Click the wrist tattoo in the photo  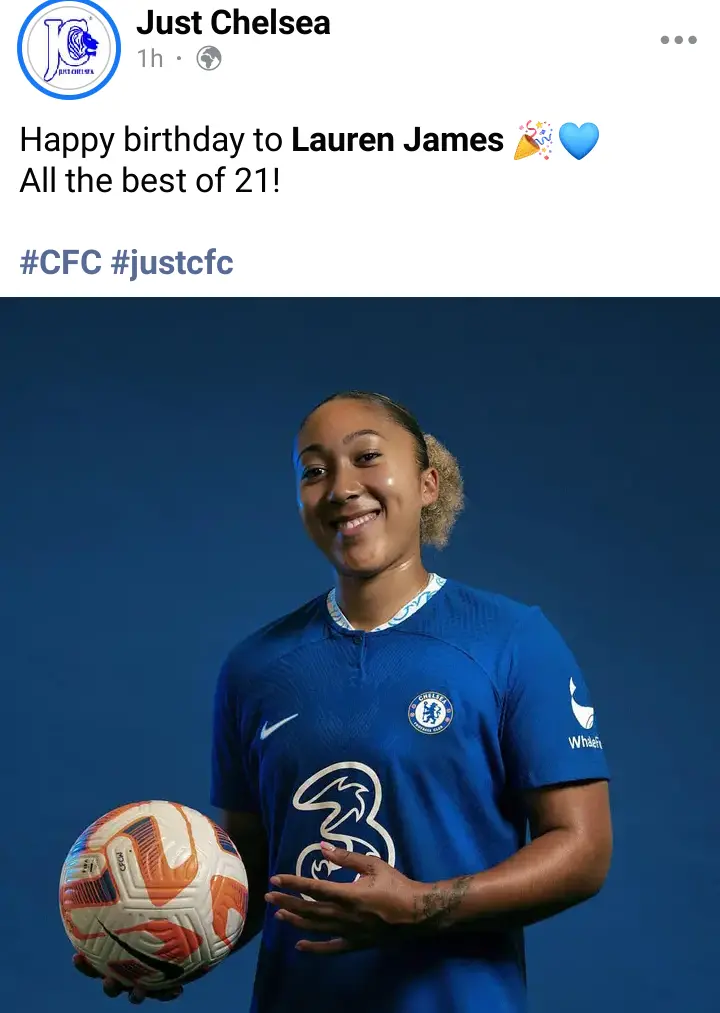click(x=443, y=898)
